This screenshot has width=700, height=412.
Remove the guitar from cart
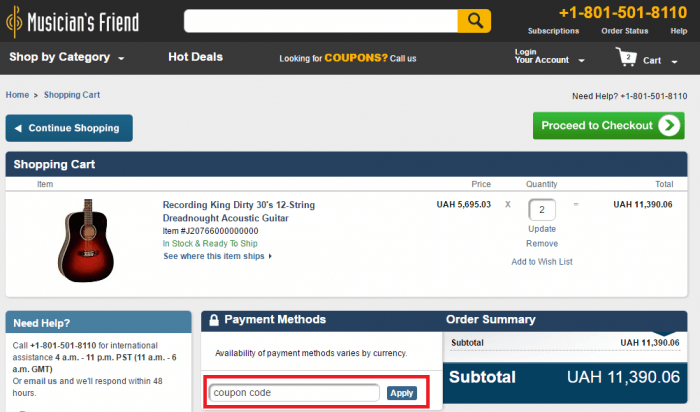[542, 243]
